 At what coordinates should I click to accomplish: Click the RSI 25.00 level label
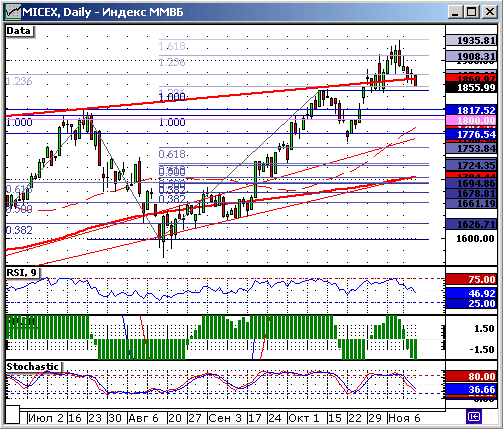tap(471, 303)
